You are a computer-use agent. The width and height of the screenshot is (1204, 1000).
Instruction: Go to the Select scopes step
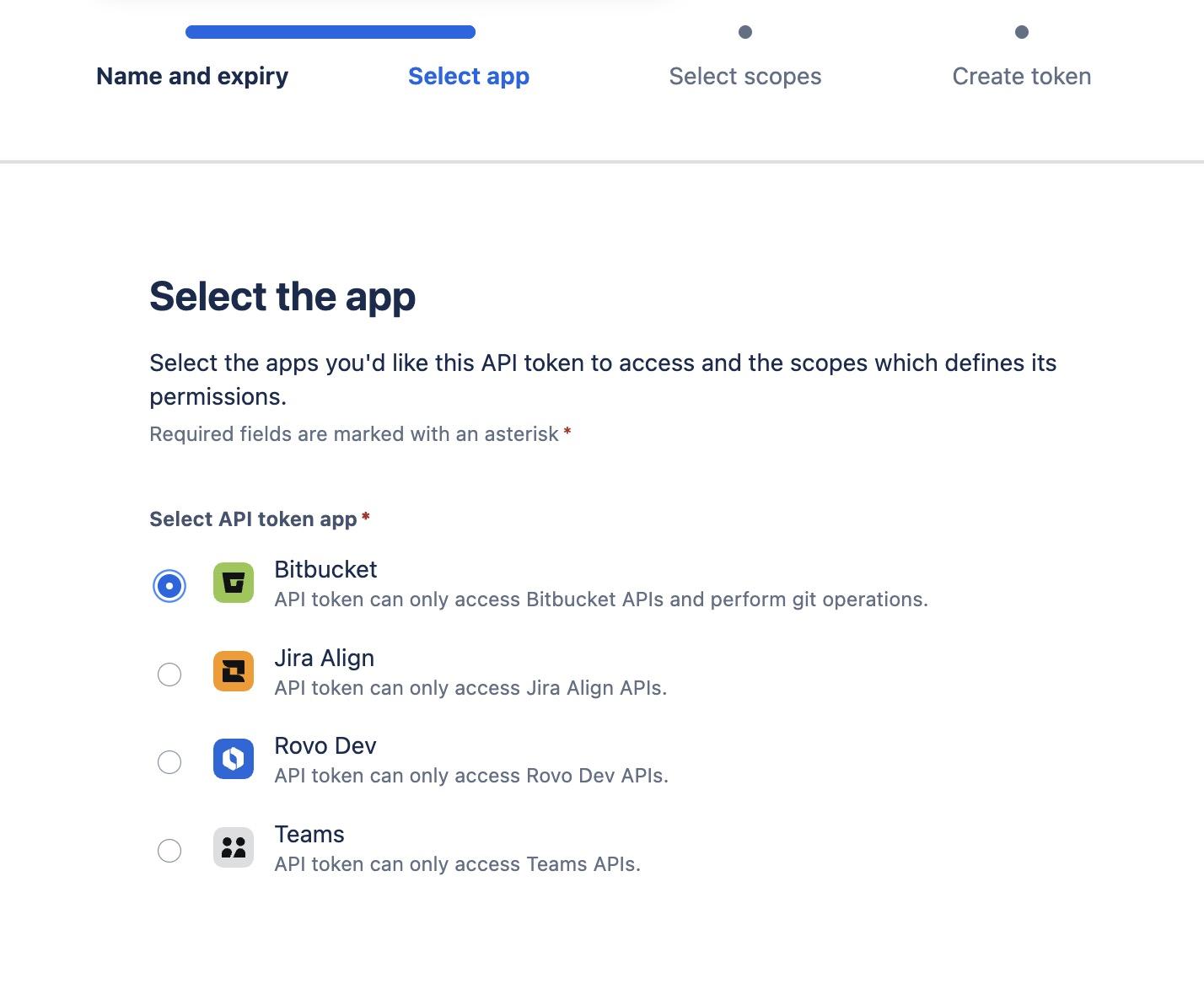(744, 76)
